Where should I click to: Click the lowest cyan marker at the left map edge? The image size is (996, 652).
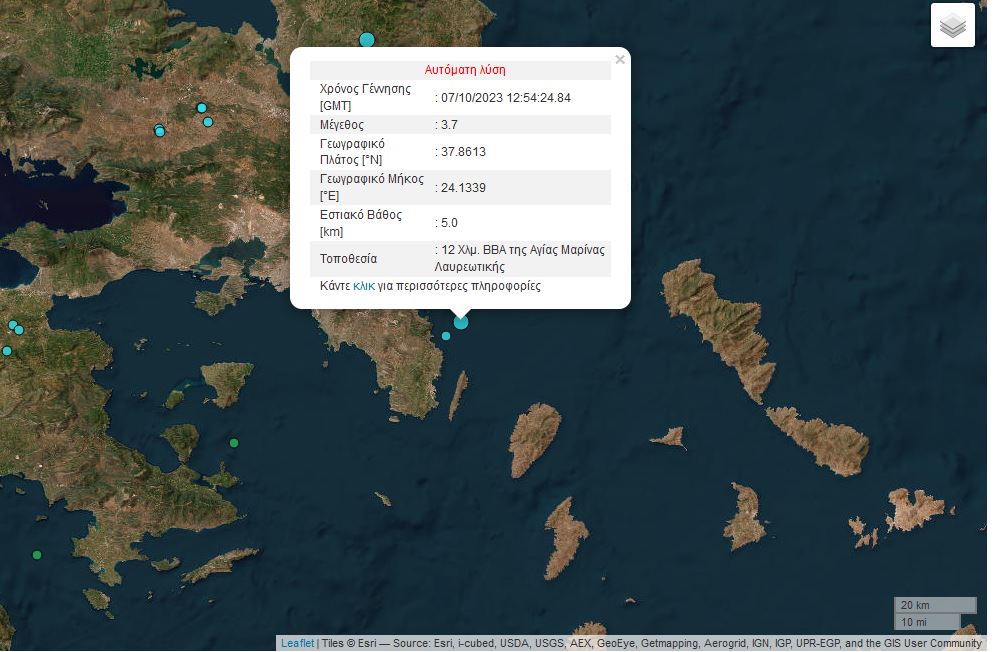coord(7,351)
